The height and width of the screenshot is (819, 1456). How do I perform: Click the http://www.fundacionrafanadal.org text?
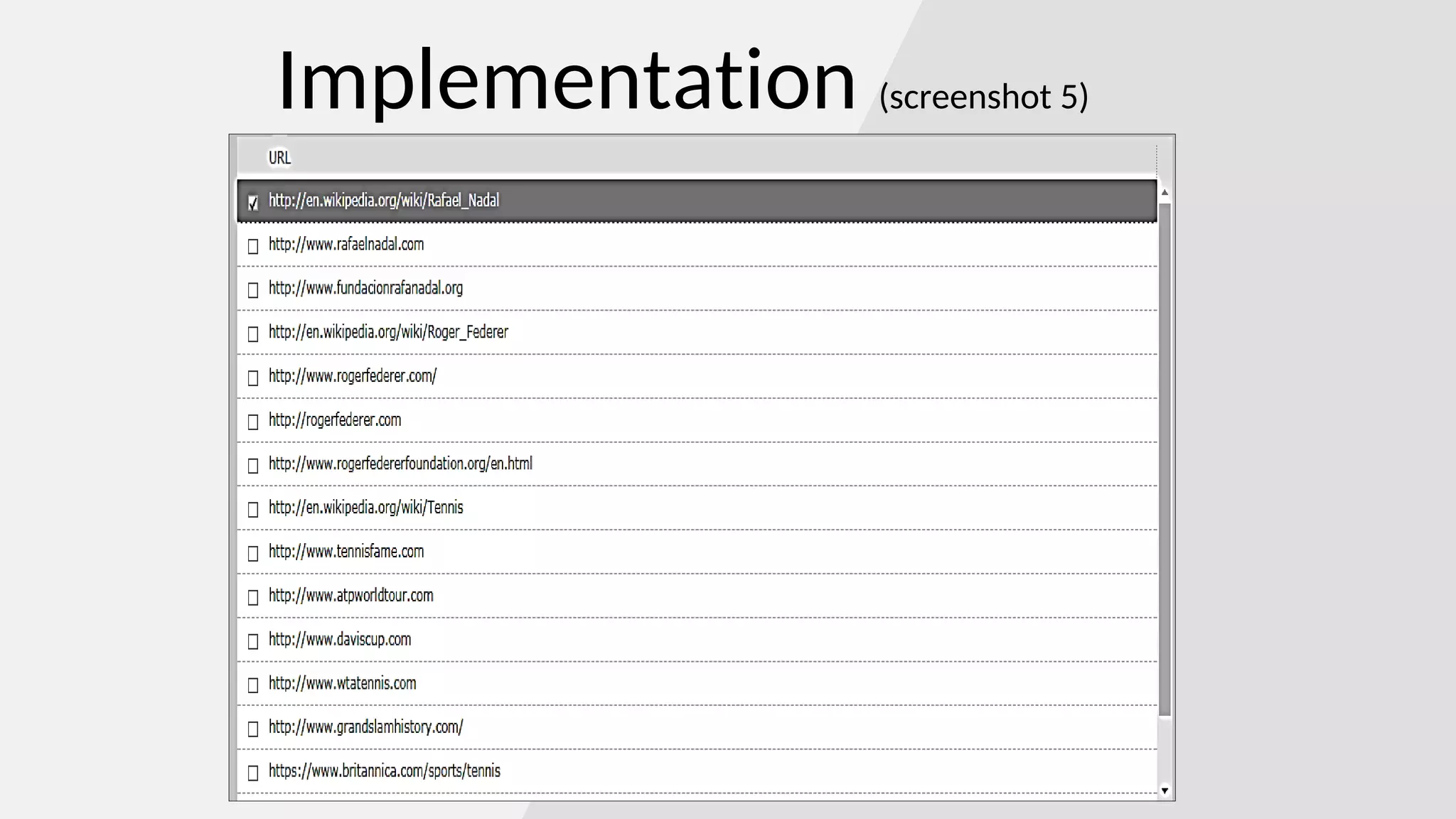click(365, 289)
